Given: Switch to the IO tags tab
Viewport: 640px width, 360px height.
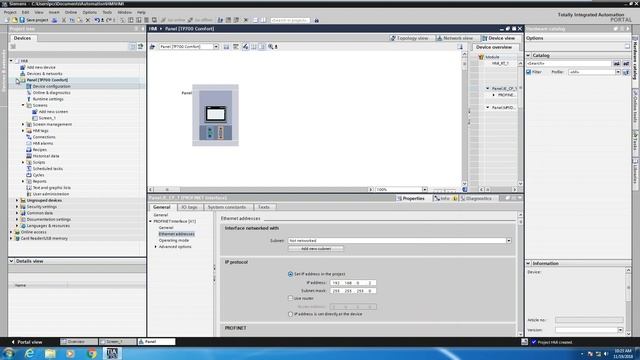Looking at the screenshot, I should coord(189,207).
